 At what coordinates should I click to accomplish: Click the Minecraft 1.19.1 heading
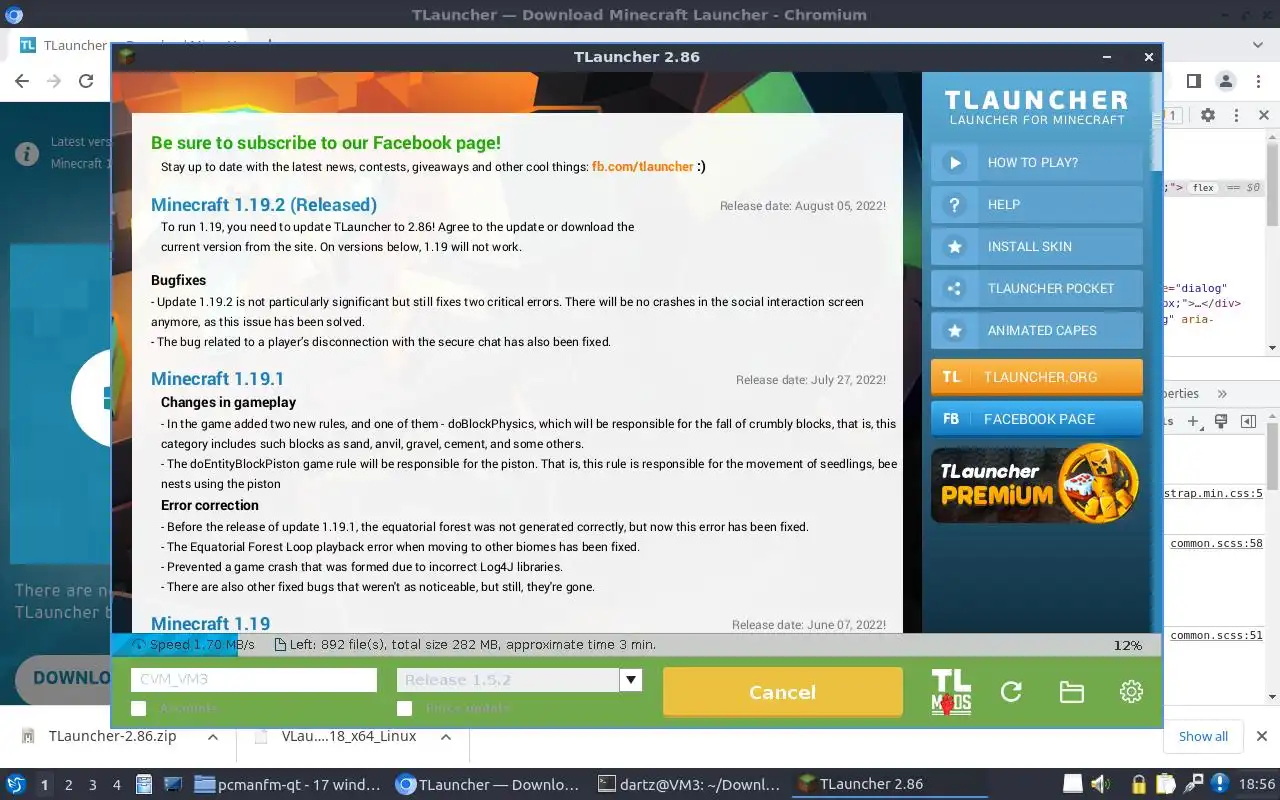(218, 379)
